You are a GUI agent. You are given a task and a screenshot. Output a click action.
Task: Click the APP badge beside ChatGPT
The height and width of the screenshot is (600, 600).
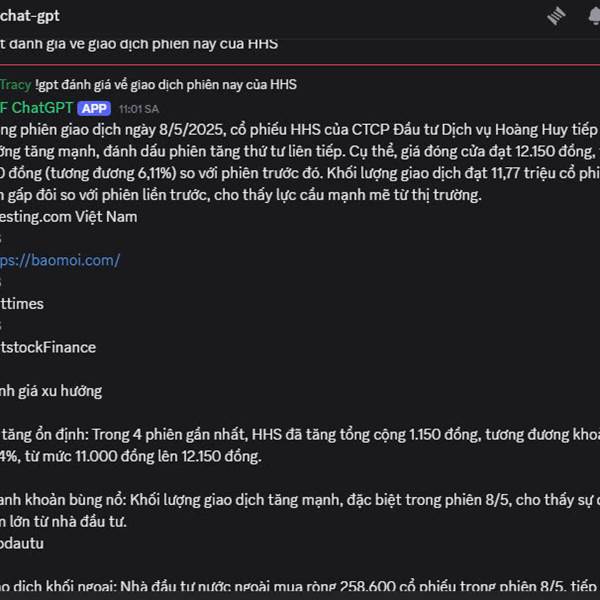point(94,109)
